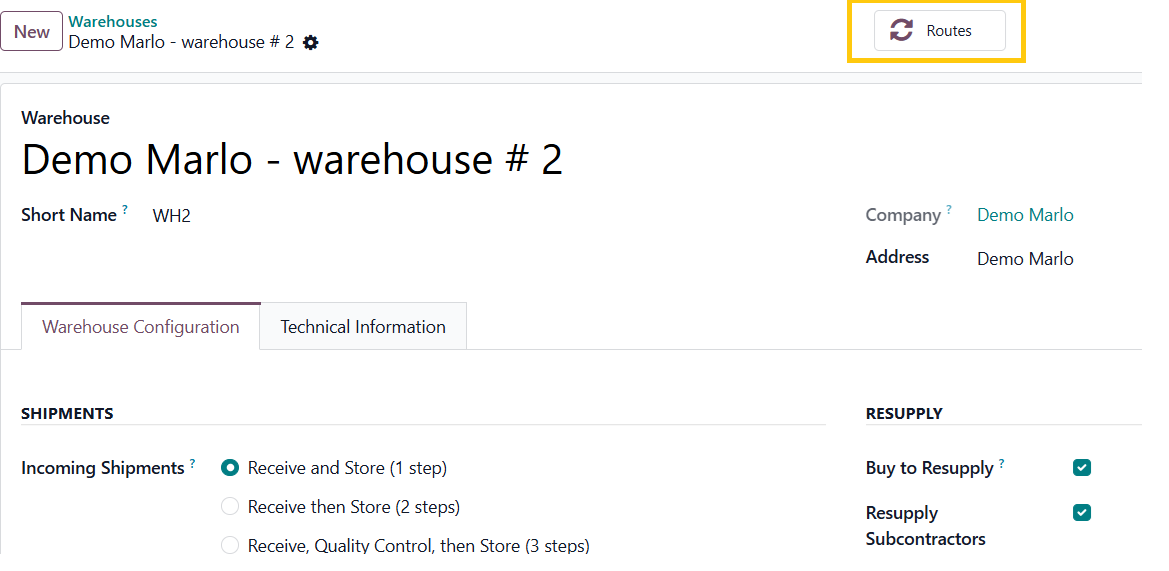The height and width of the screenshot is (571, 1169).
Task: Edit the warehouse name title field
Action: [292, 160]
